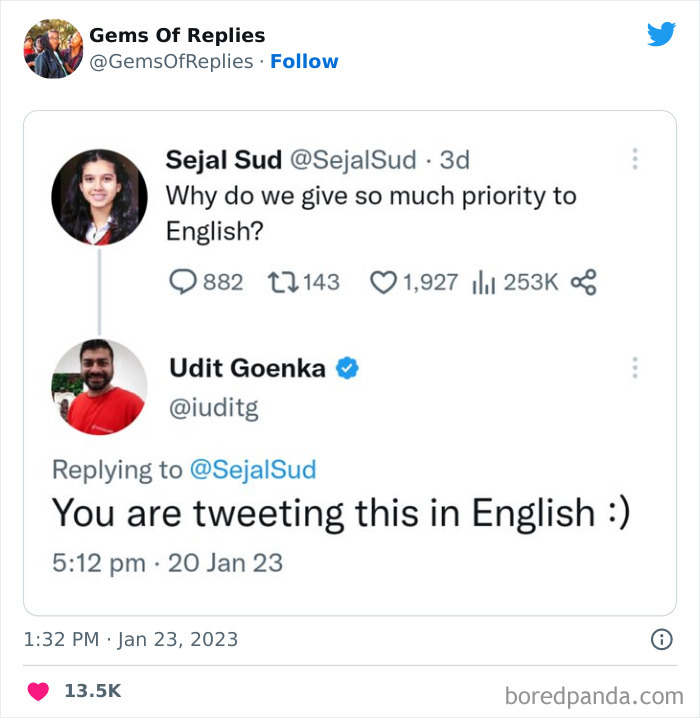Click the reply bubble icon with 882 count

click(181, 282)
